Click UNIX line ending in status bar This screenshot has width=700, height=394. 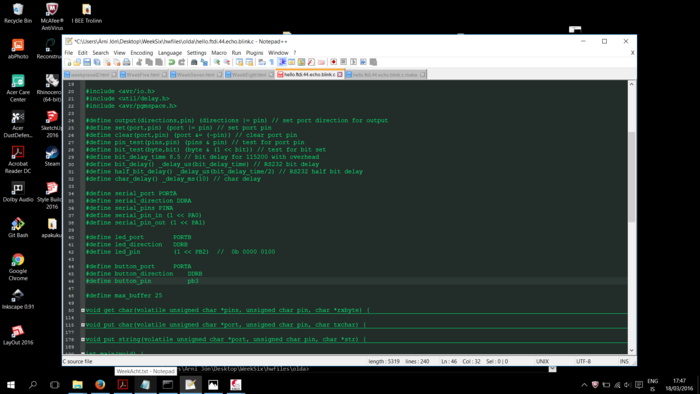point(542,361)
